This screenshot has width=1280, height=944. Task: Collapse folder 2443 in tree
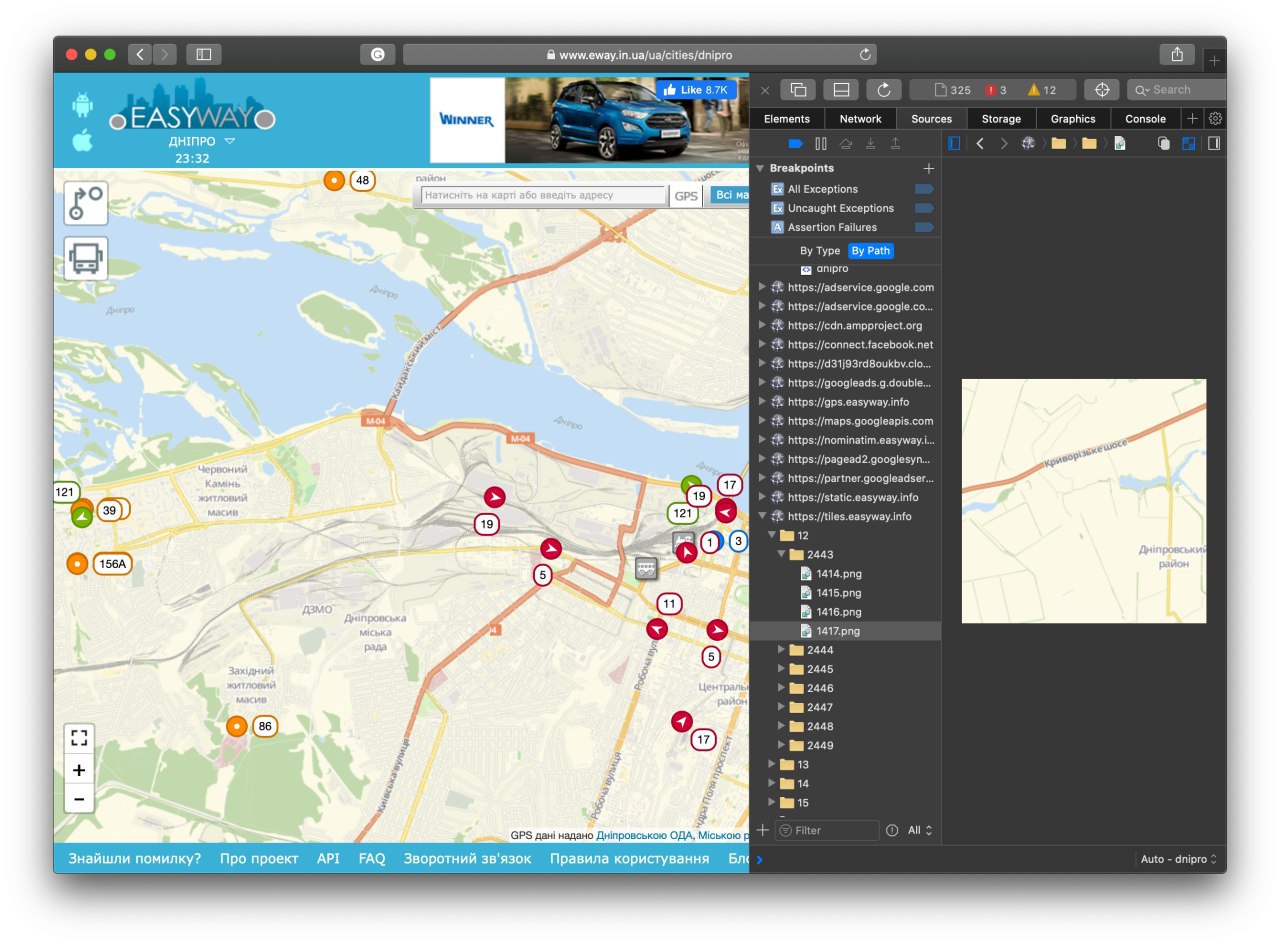(x=782, y=555)
